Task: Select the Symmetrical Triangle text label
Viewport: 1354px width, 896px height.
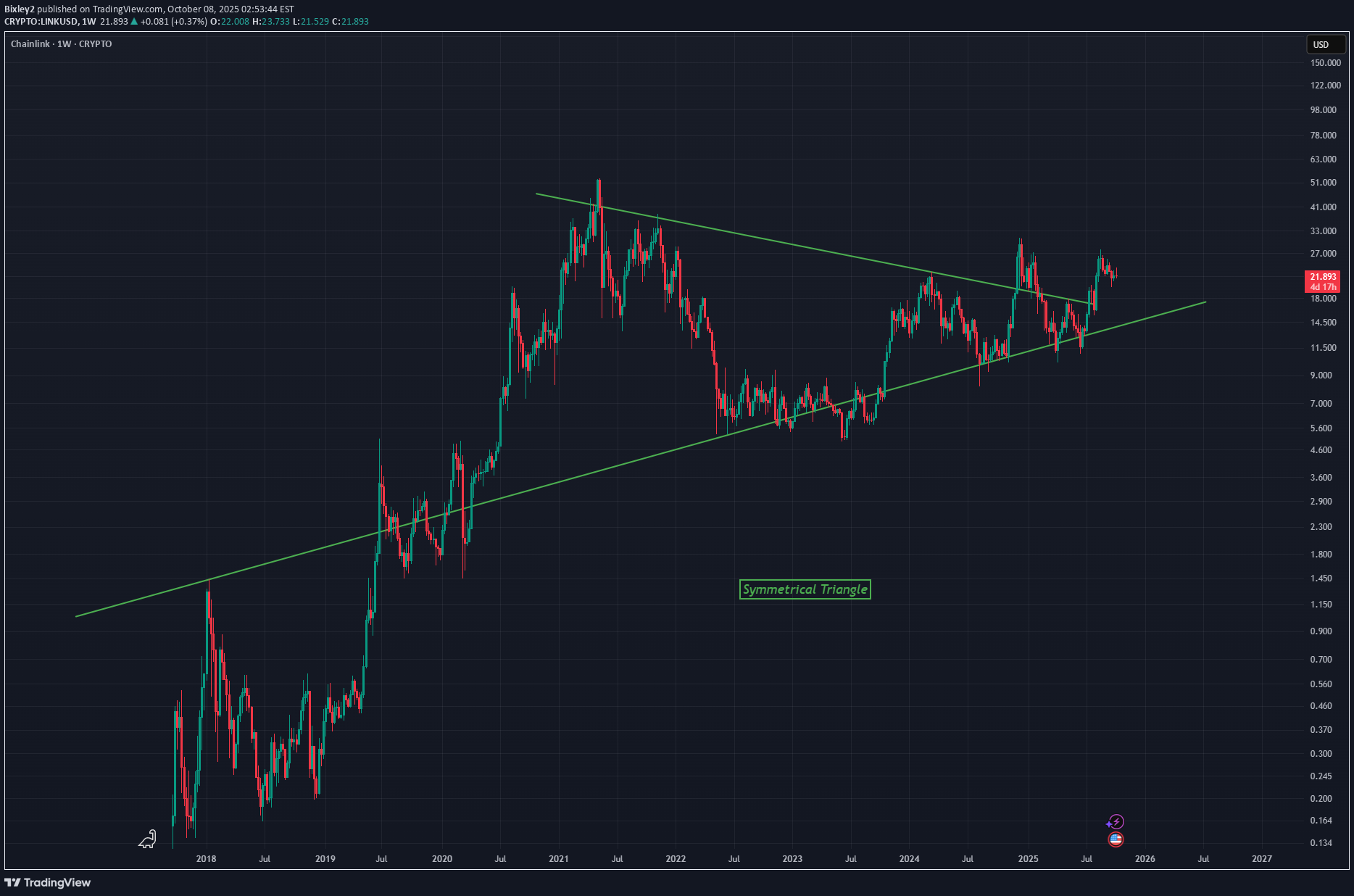Action: click(x=805, y=589)
